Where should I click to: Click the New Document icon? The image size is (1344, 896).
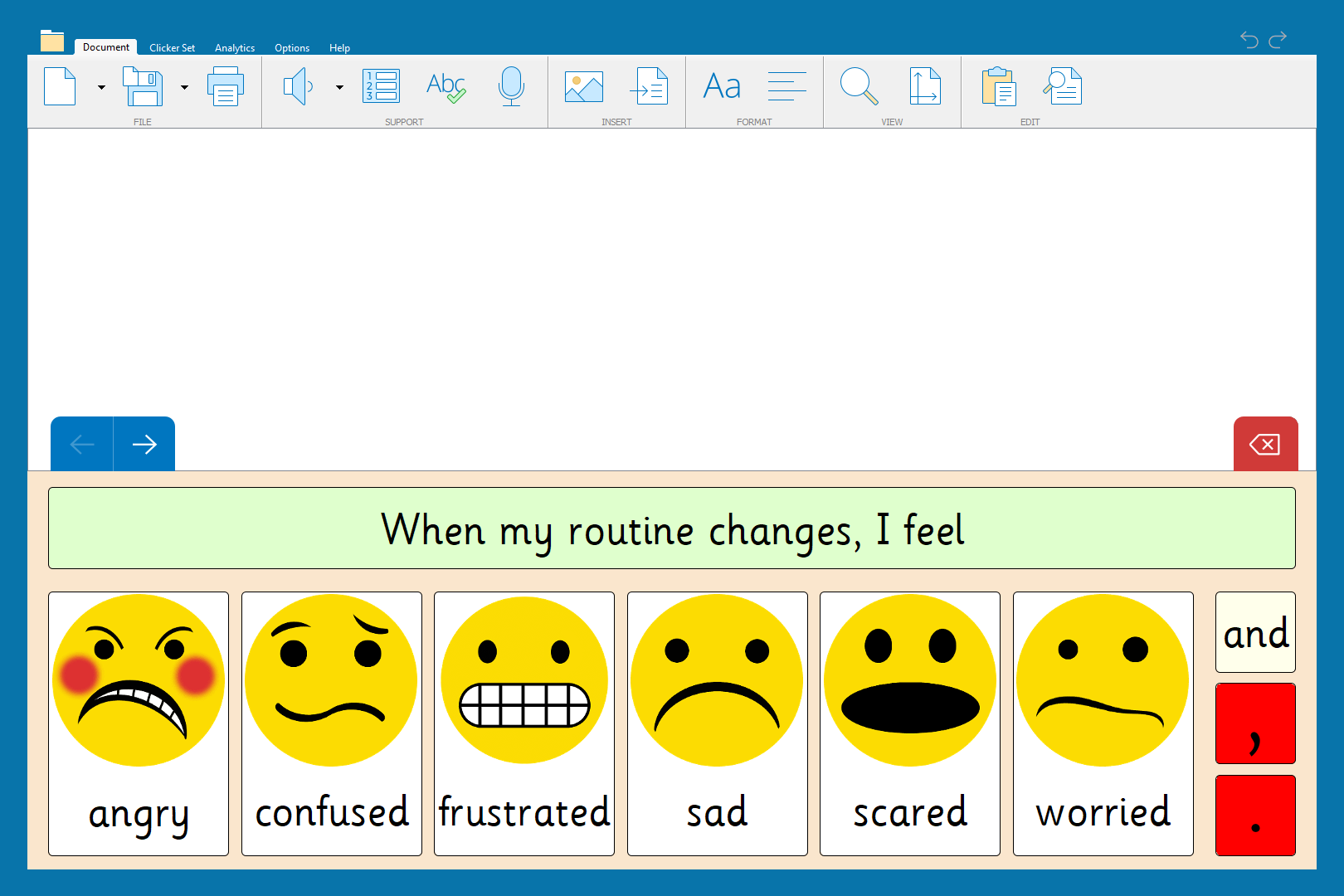click(60, 86)
